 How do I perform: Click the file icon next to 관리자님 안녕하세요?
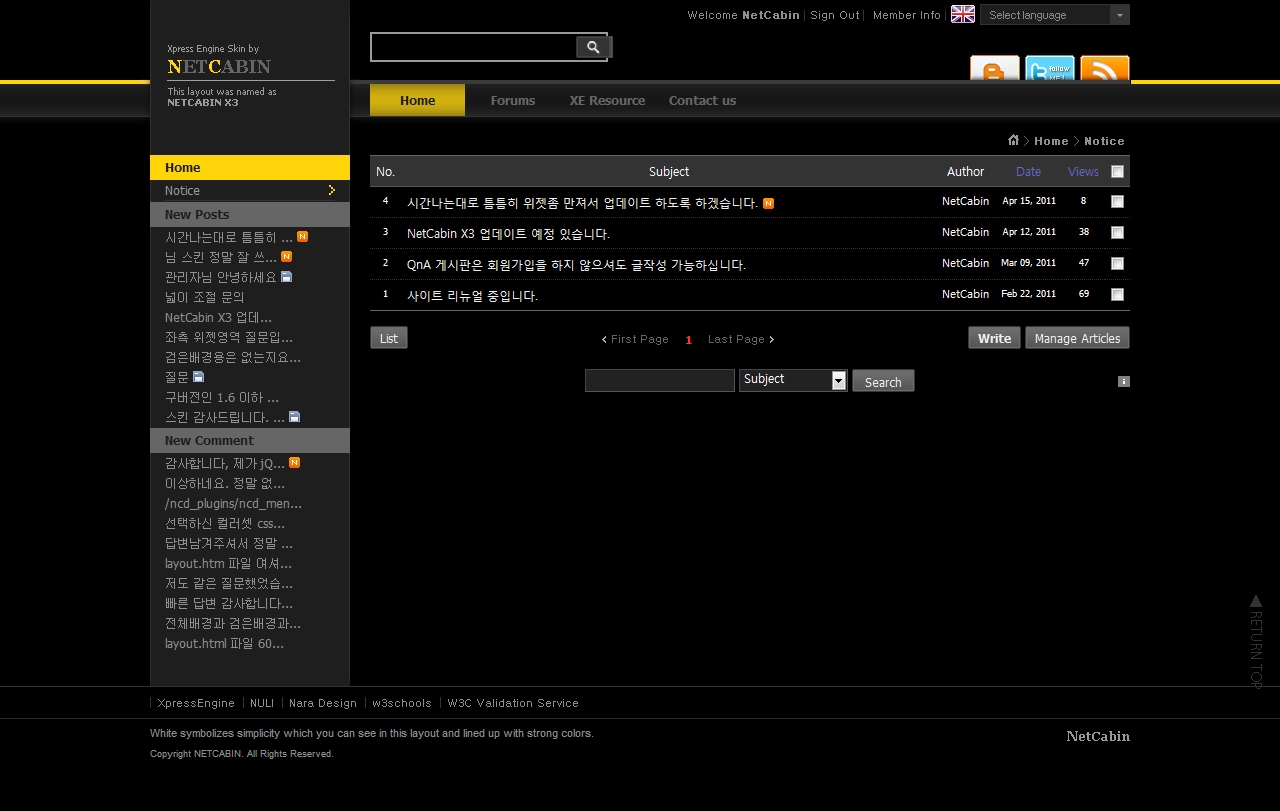(x=286, y=277)
